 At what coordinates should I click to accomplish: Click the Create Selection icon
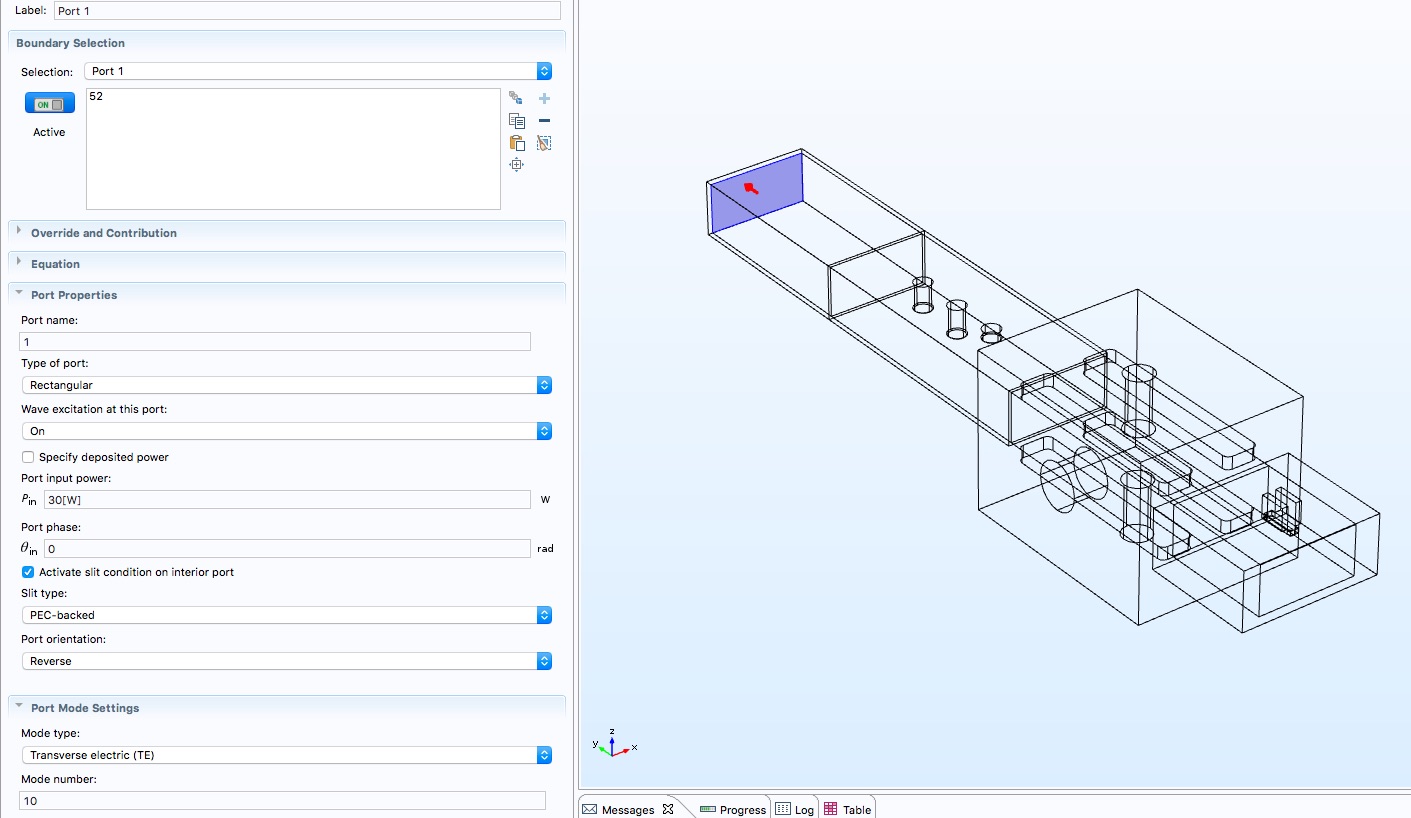(516, 98)
